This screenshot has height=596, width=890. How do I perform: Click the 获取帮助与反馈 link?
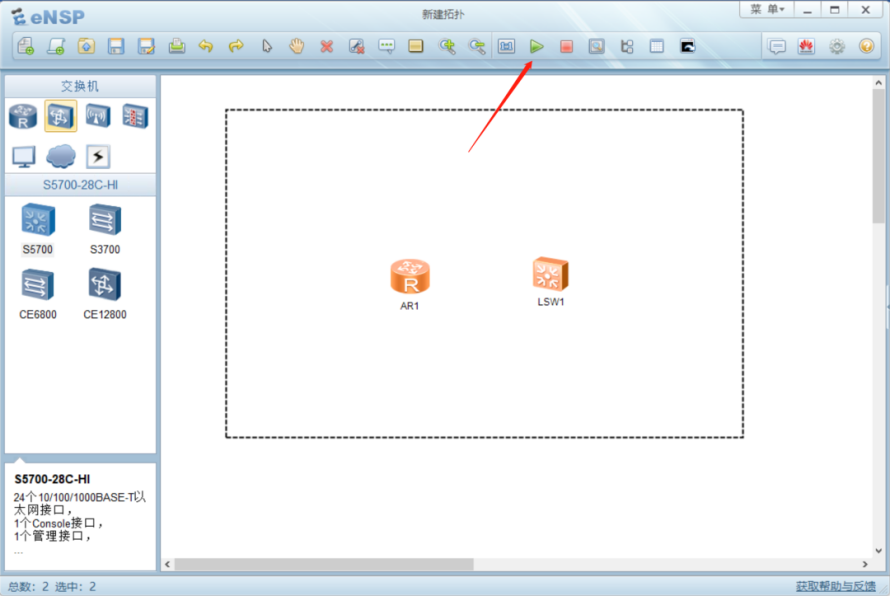pos(836,586)
